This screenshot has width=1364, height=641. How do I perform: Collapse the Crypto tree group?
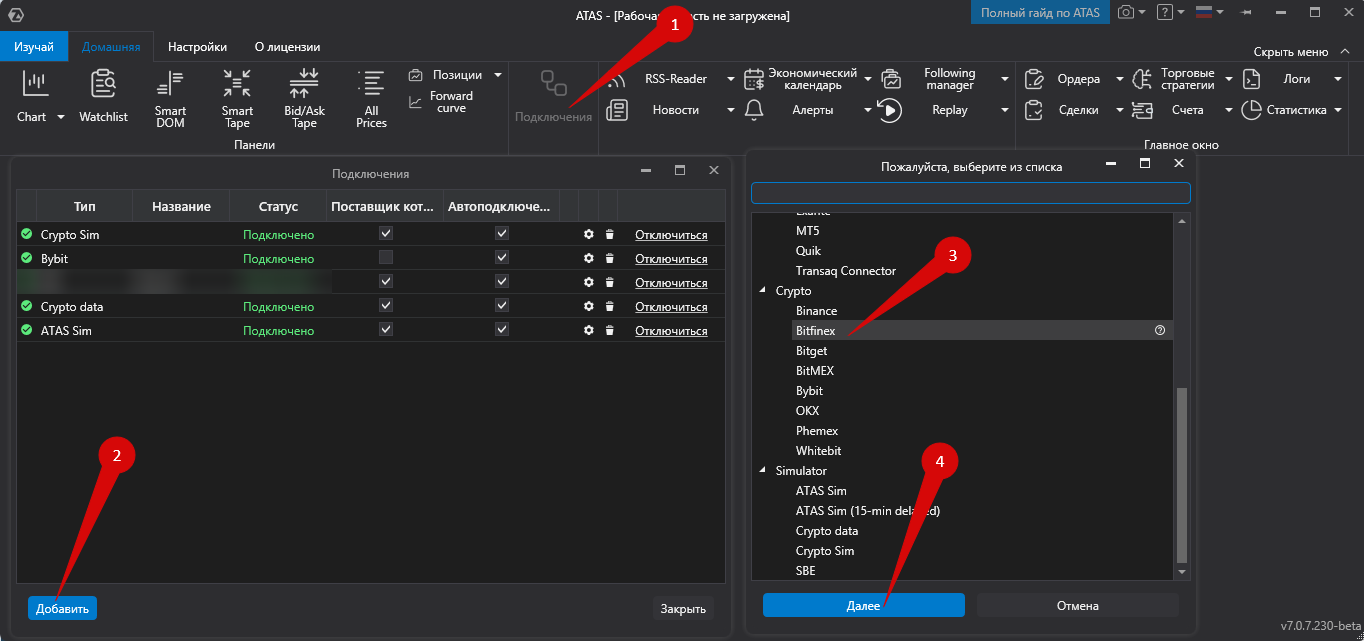(763, 291)
